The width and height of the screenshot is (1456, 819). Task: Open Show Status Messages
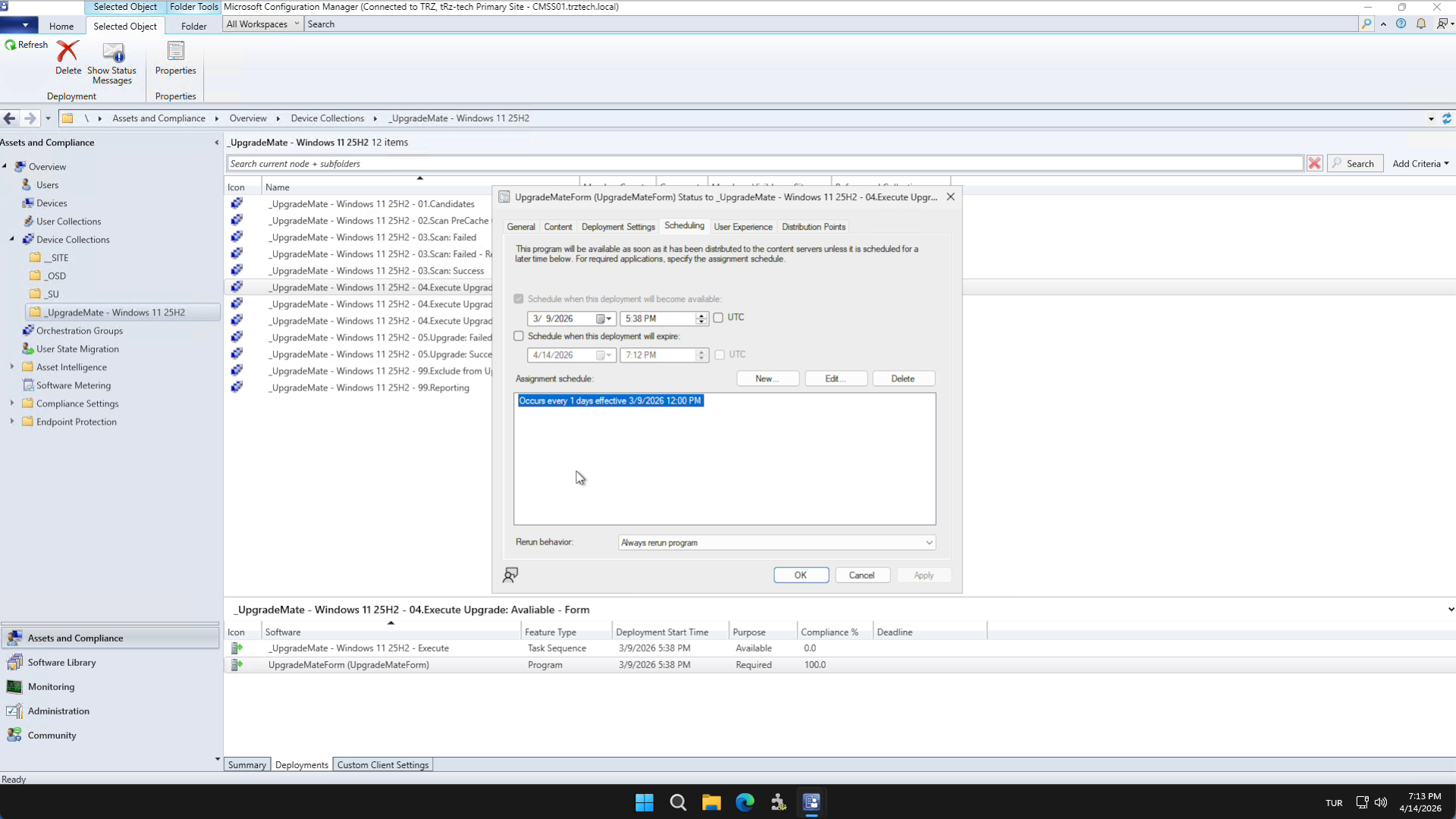point(112,63)
